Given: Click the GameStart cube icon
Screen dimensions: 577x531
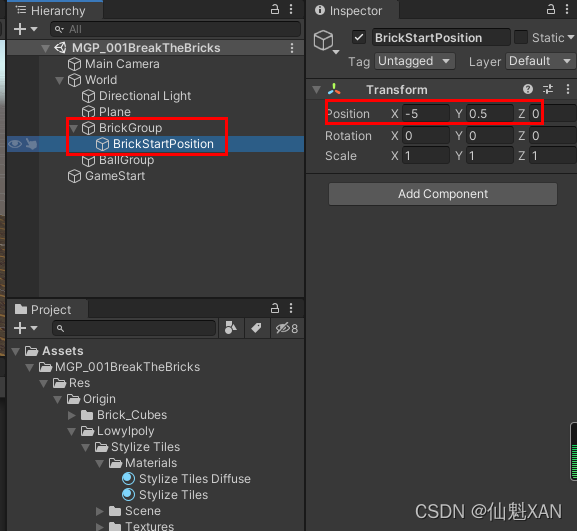Looking at the screenshot, I should (74, 176).
